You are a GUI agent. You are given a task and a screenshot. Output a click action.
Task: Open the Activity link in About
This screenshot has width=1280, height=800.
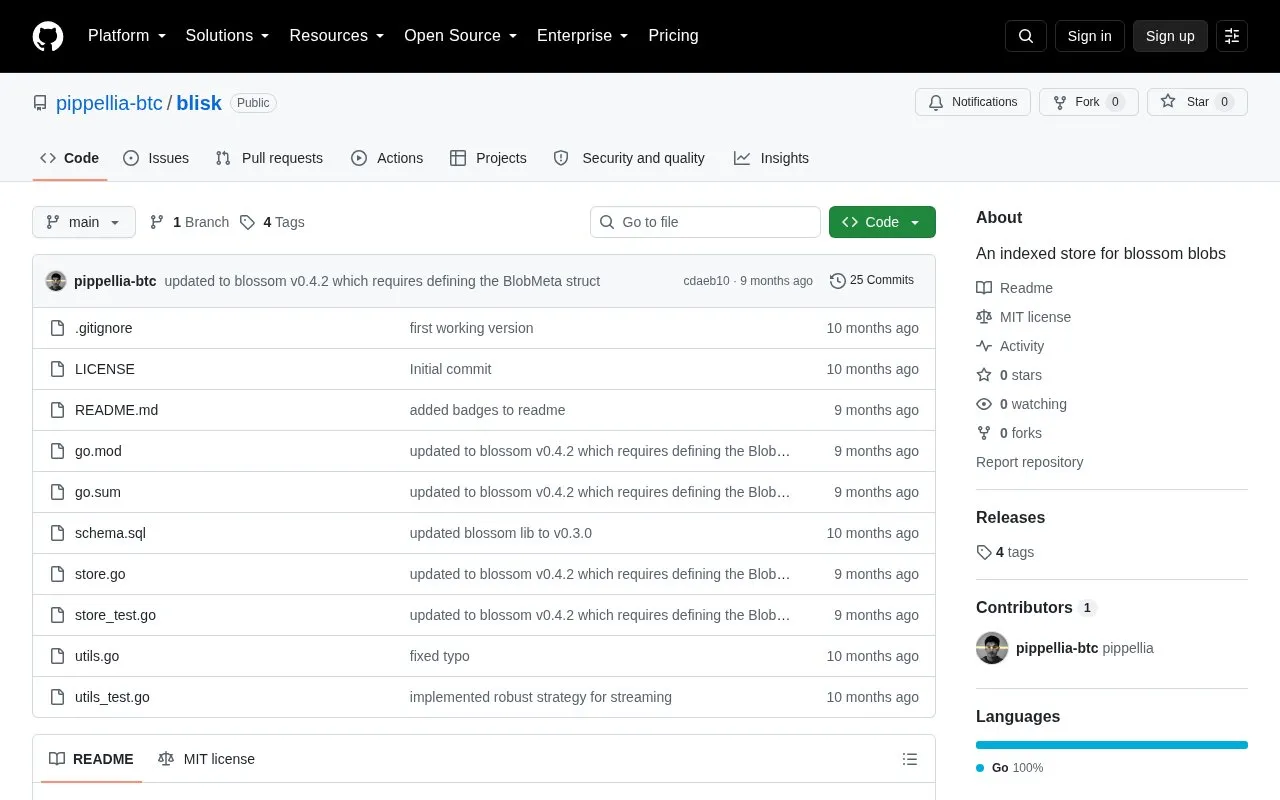(1010, 346)
